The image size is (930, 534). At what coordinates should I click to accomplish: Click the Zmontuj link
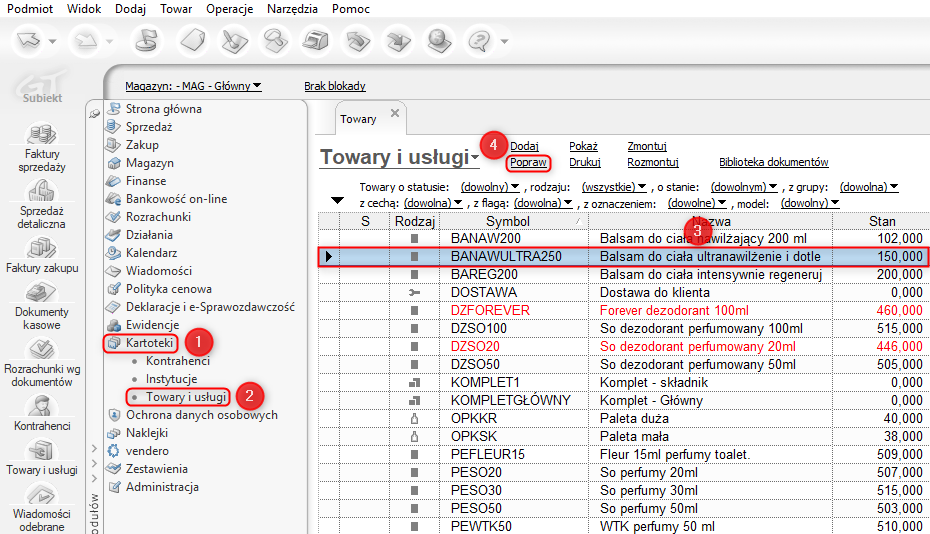click(x=647, y=146)
